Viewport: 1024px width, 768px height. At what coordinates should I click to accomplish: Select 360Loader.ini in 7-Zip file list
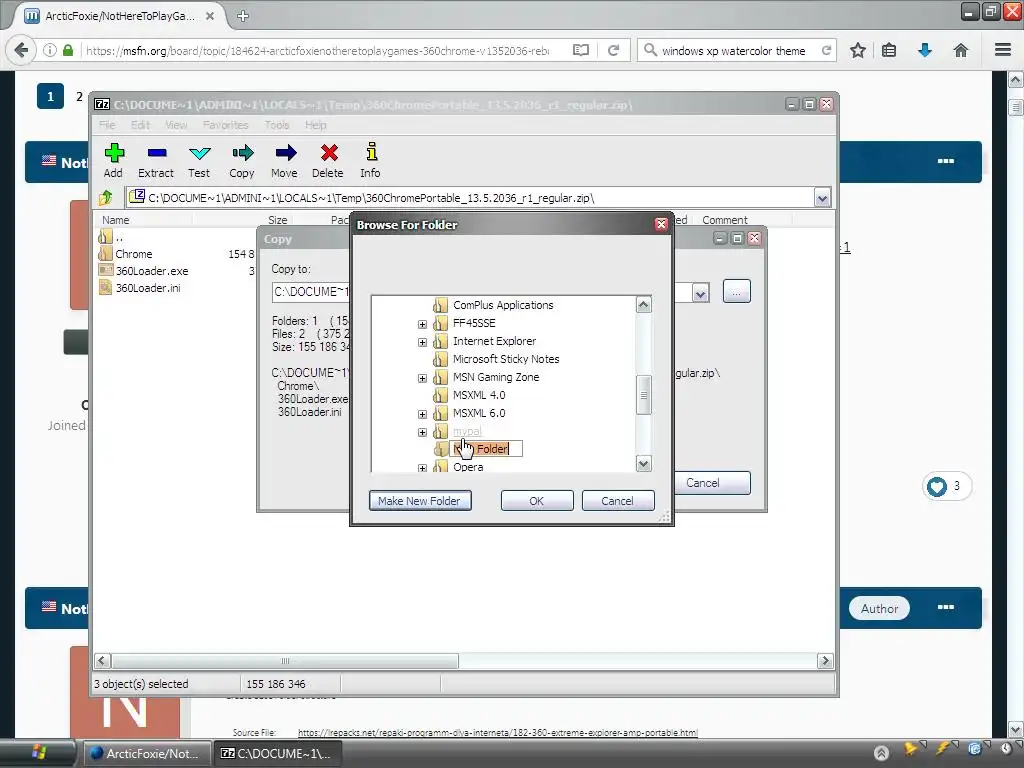pos(148,288)
